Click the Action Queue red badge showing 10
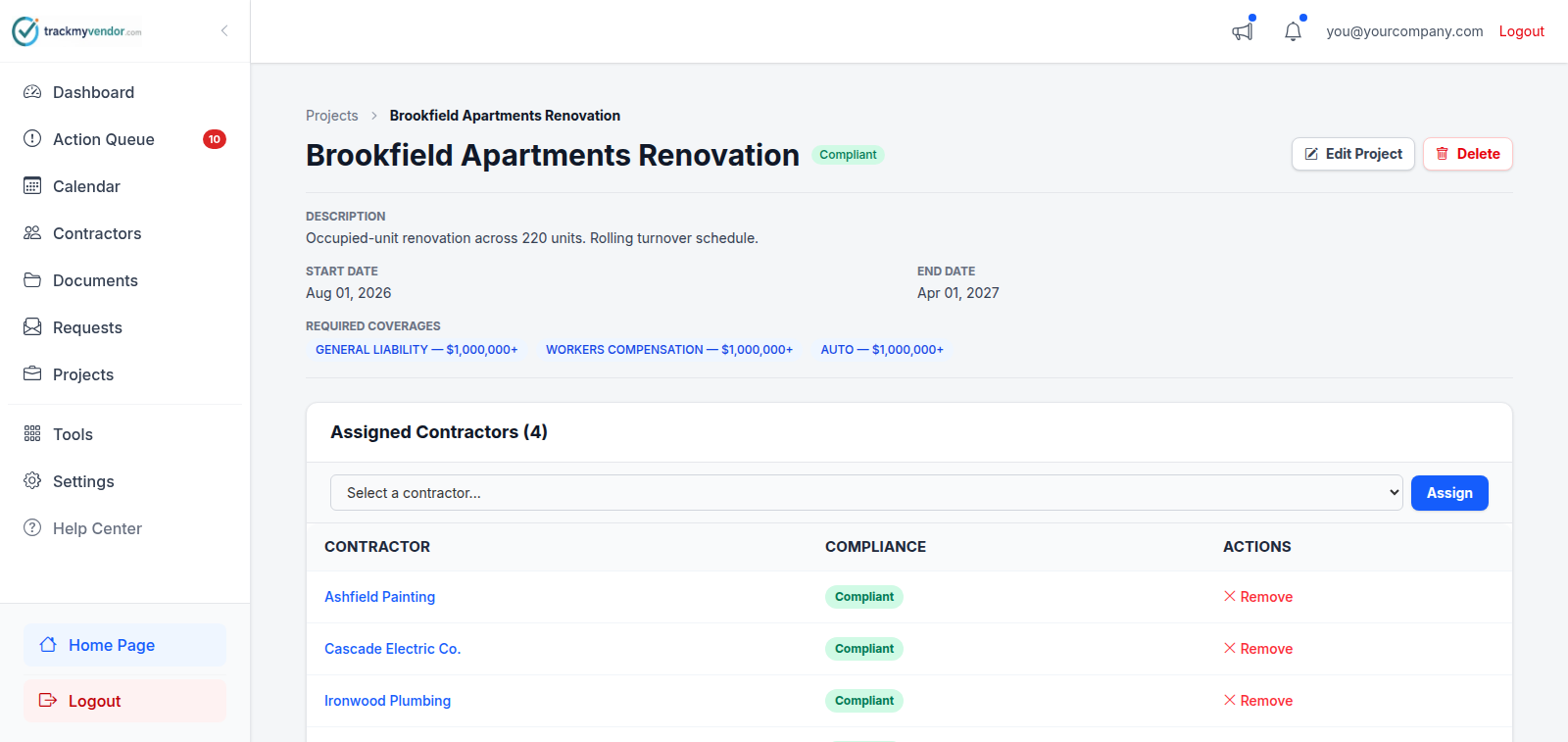Viewport: 1568px width, 742px height. (x=215, y=139)
